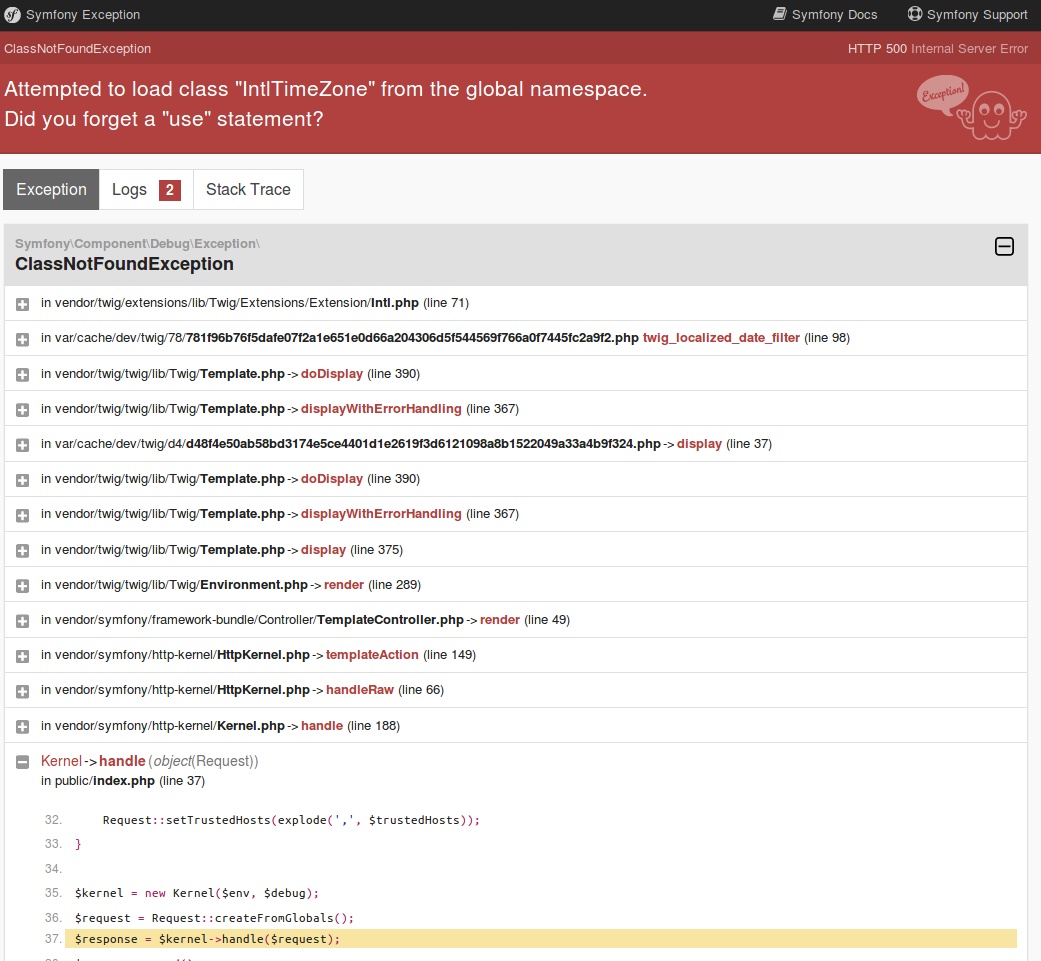Expand TemplateController.php render line 49 trace

[23, 621]
